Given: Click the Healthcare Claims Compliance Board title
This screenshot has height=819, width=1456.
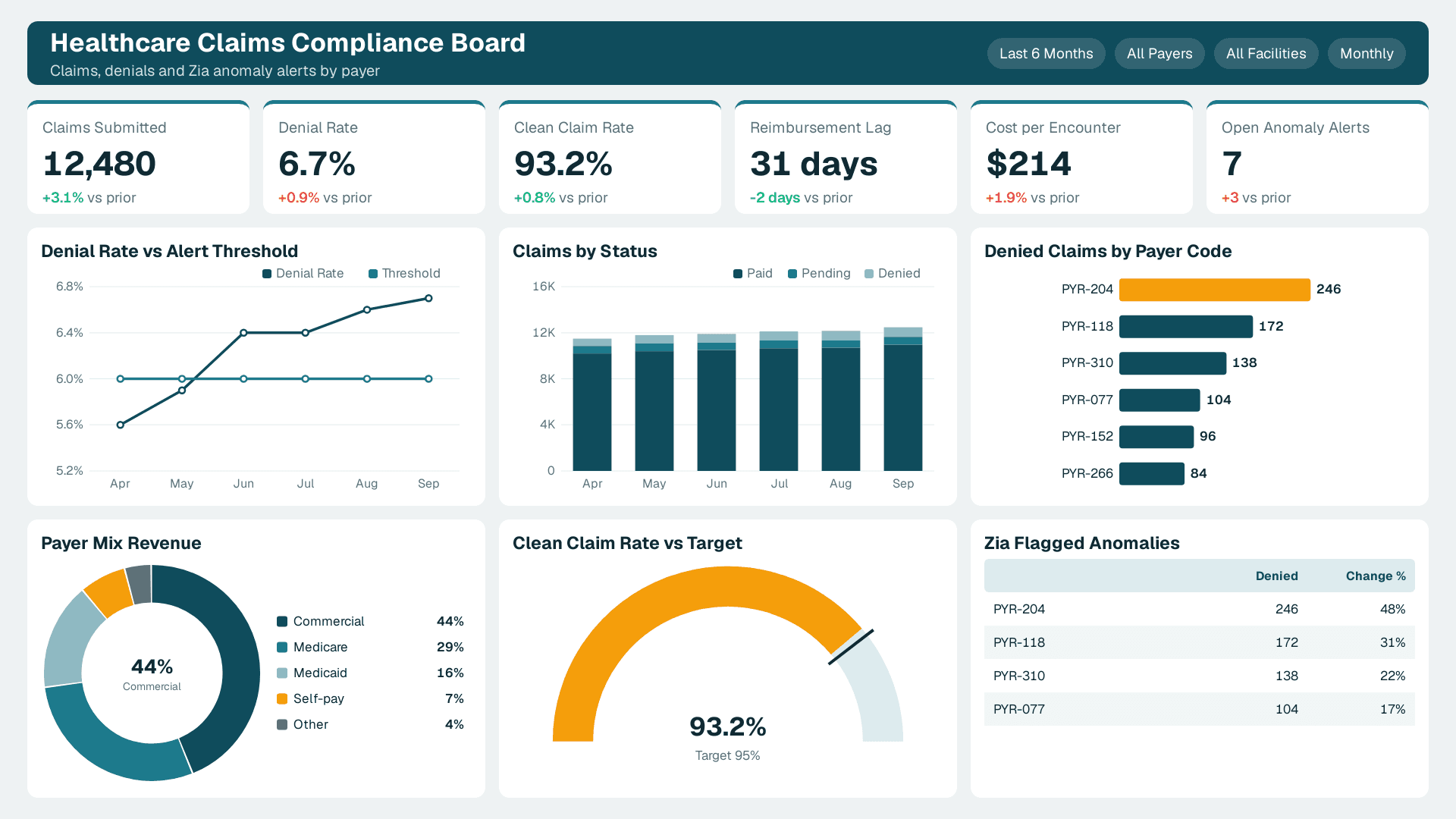Looking at the screenshot, I should coord(288,43).
